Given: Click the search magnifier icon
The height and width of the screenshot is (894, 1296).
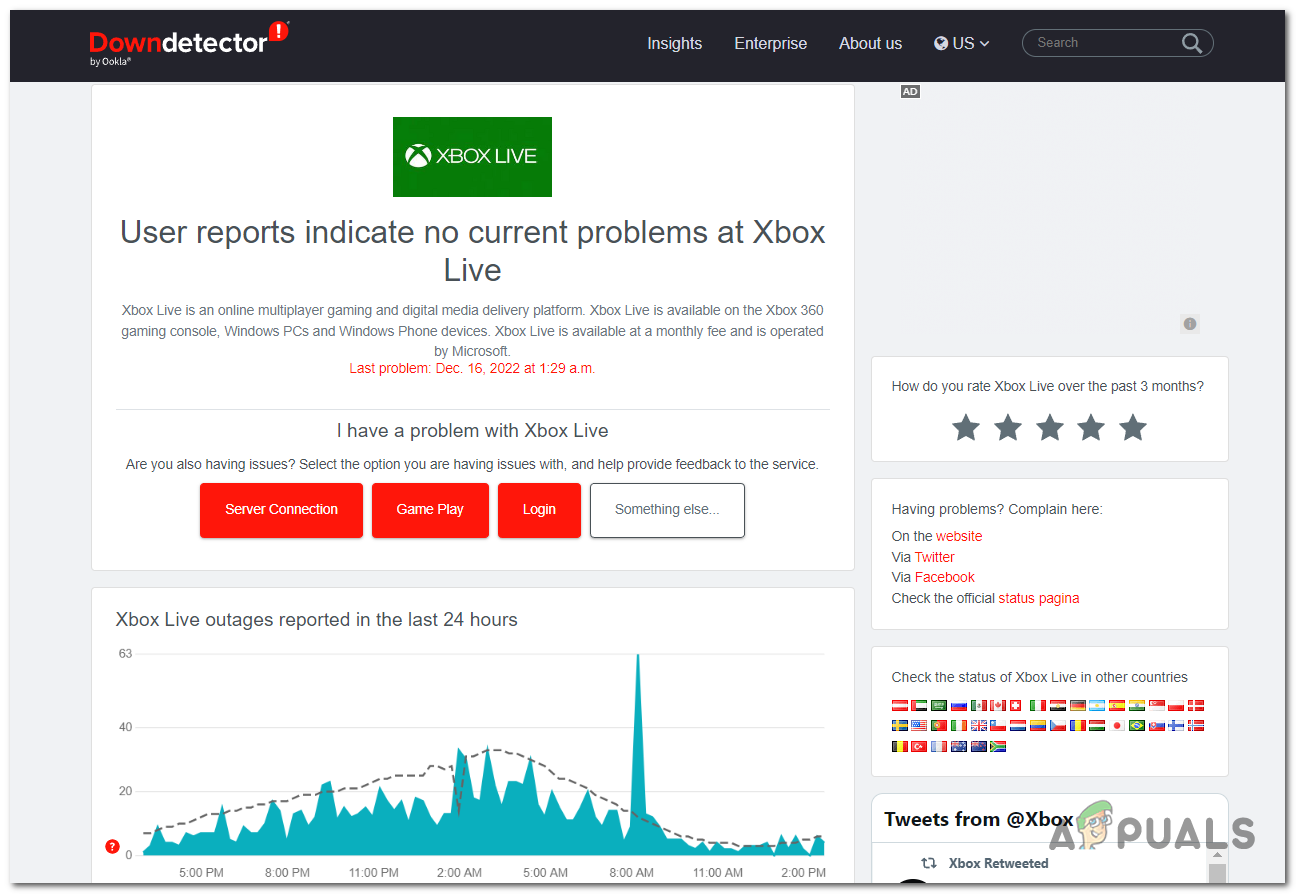Looking at the screenshot, I should click(1192, 43).
